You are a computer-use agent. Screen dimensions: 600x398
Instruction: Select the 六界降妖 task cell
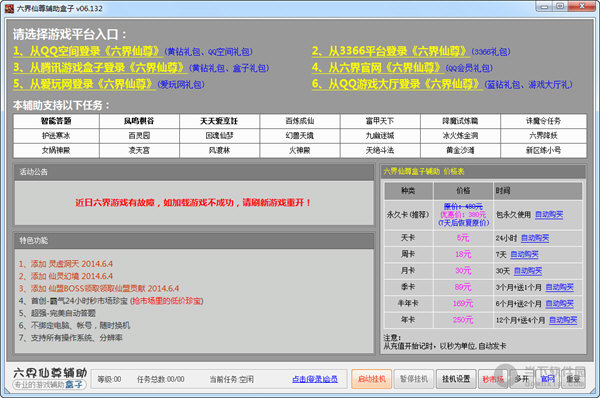[x=543, y=135]
